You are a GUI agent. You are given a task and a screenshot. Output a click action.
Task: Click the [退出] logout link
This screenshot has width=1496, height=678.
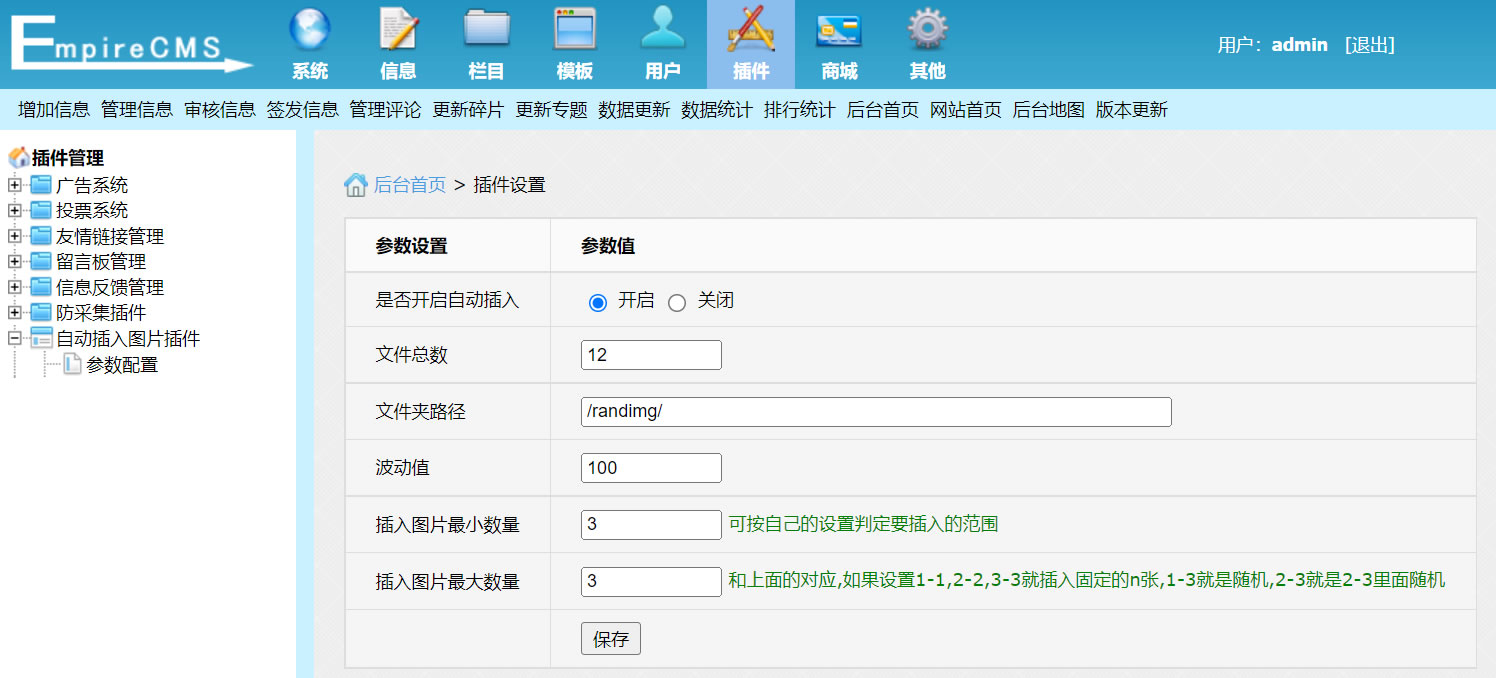pos(1371,45)
